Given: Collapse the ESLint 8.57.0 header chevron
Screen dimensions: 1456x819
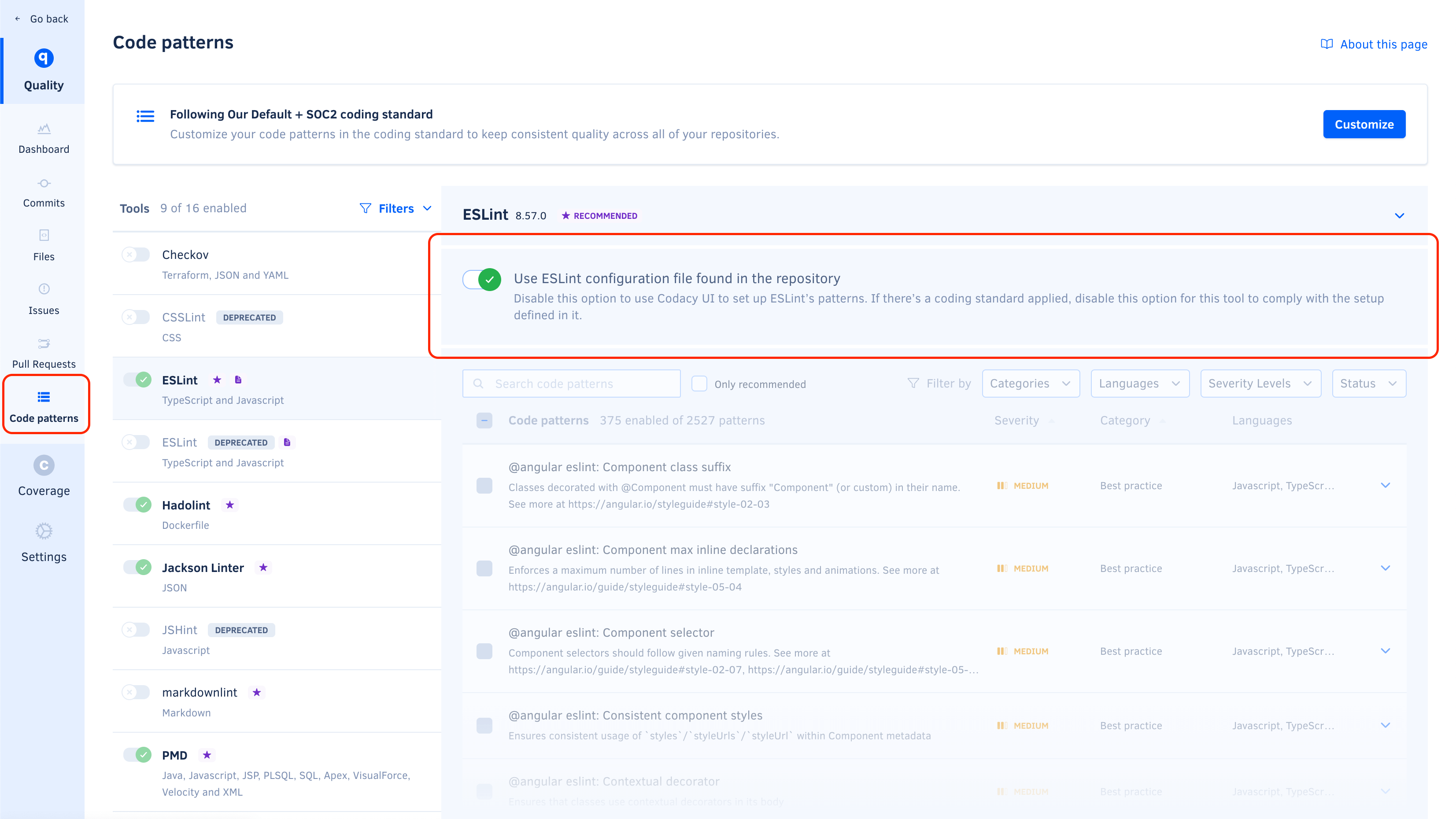Looking at the screenshot, I should [1400, 215].
